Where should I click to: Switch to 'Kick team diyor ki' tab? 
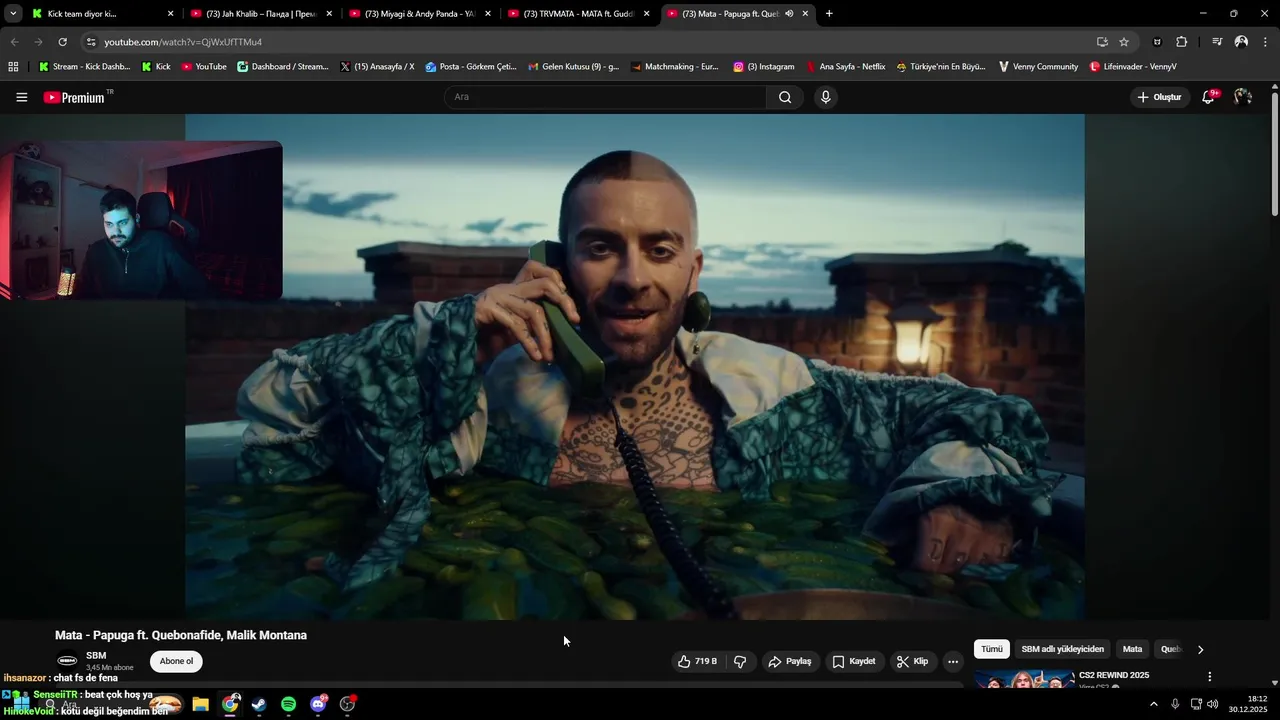coord(101,14)
